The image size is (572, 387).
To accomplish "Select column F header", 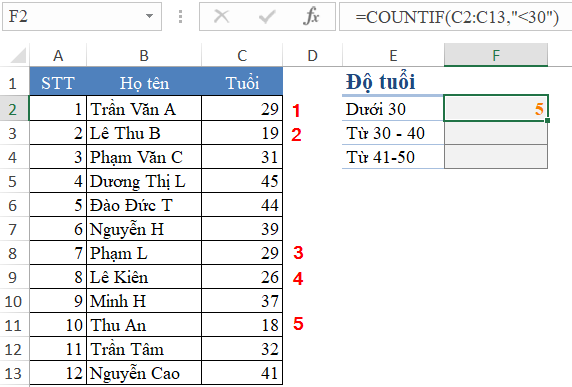I will pos(496,55).
